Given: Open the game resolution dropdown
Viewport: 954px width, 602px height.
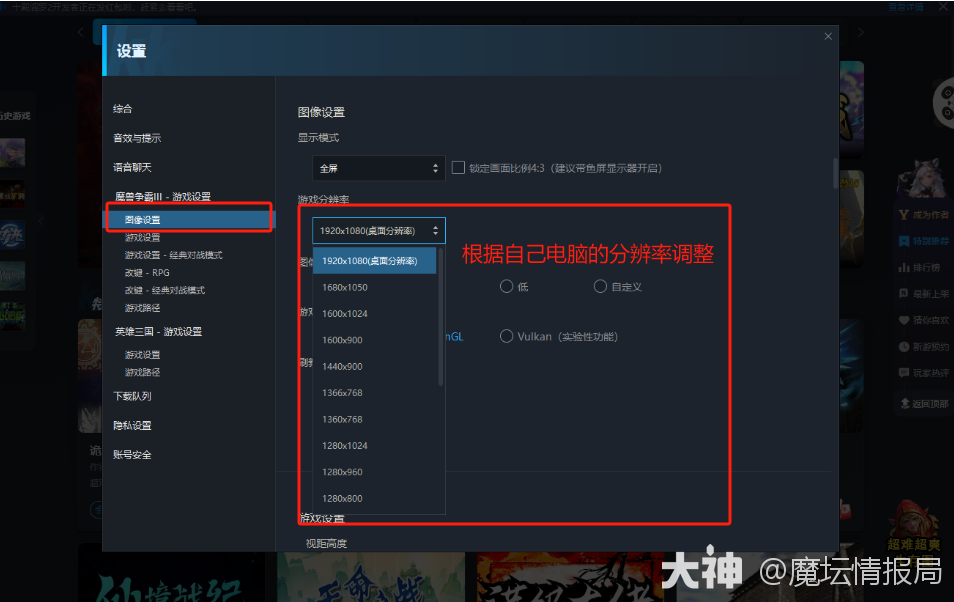Looking at the screenshot, I should tap(378, 230).
